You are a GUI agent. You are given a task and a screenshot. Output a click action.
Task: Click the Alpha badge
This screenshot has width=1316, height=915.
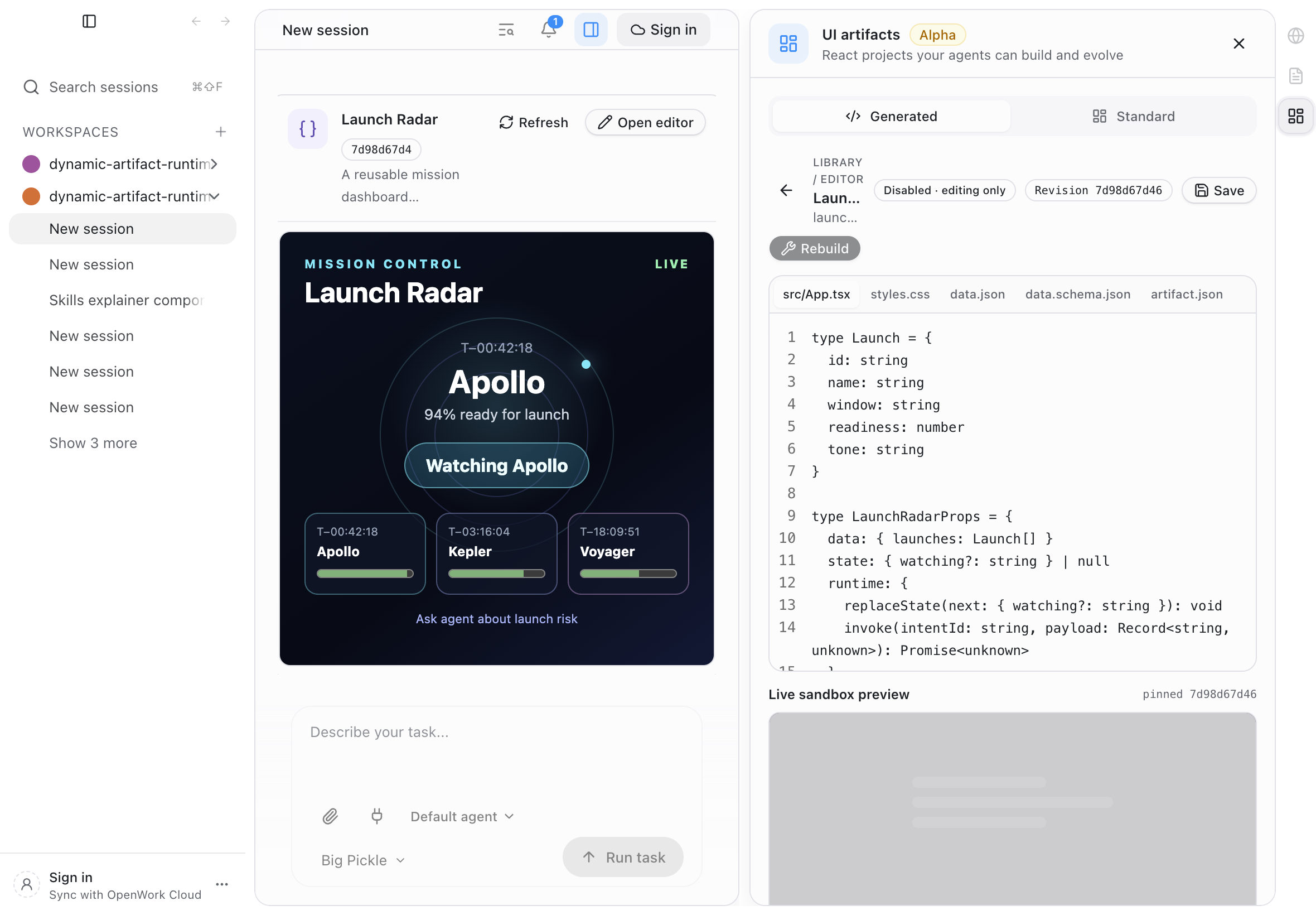[937, 35]
